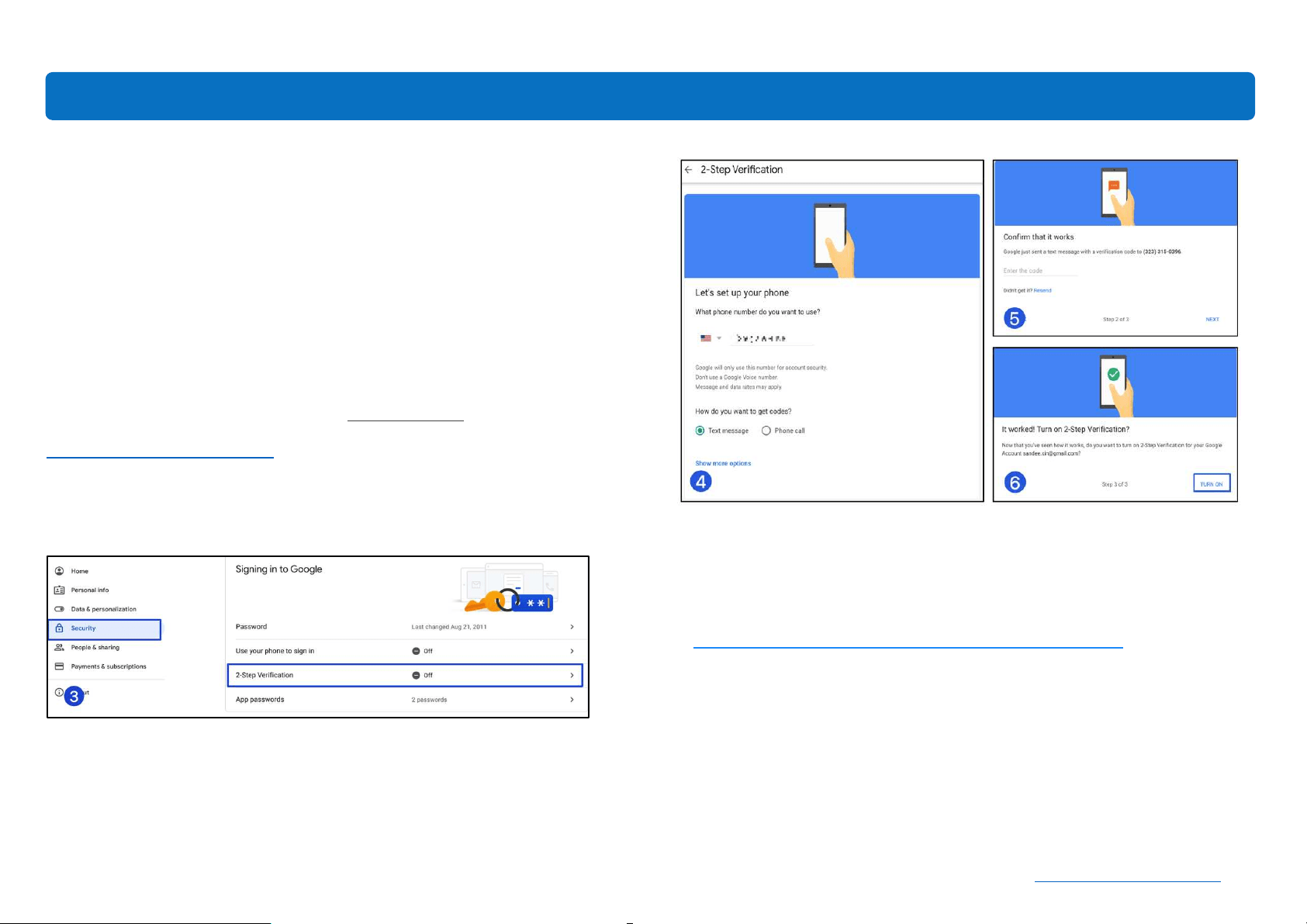The image size is (1307, 924).
Task: Click the 'Enter the code' input field
Action: click(x=1040, y=271)
